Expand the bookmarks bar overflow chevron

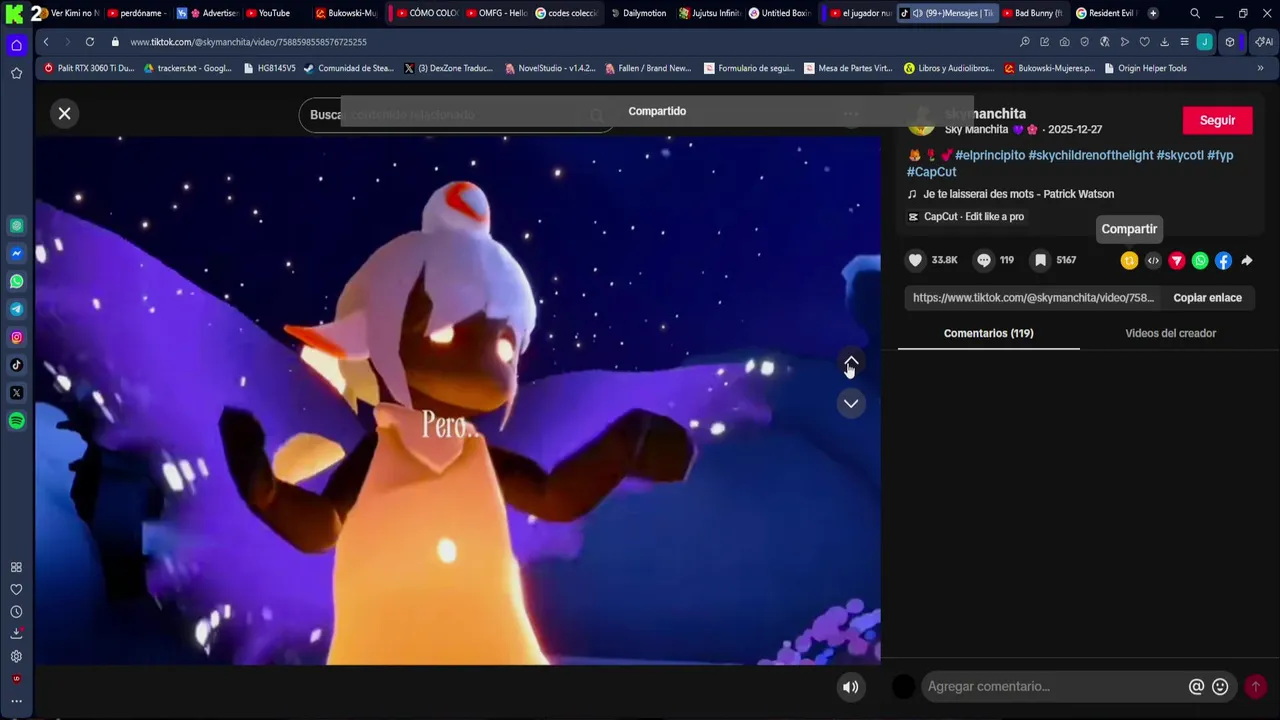1260,68
